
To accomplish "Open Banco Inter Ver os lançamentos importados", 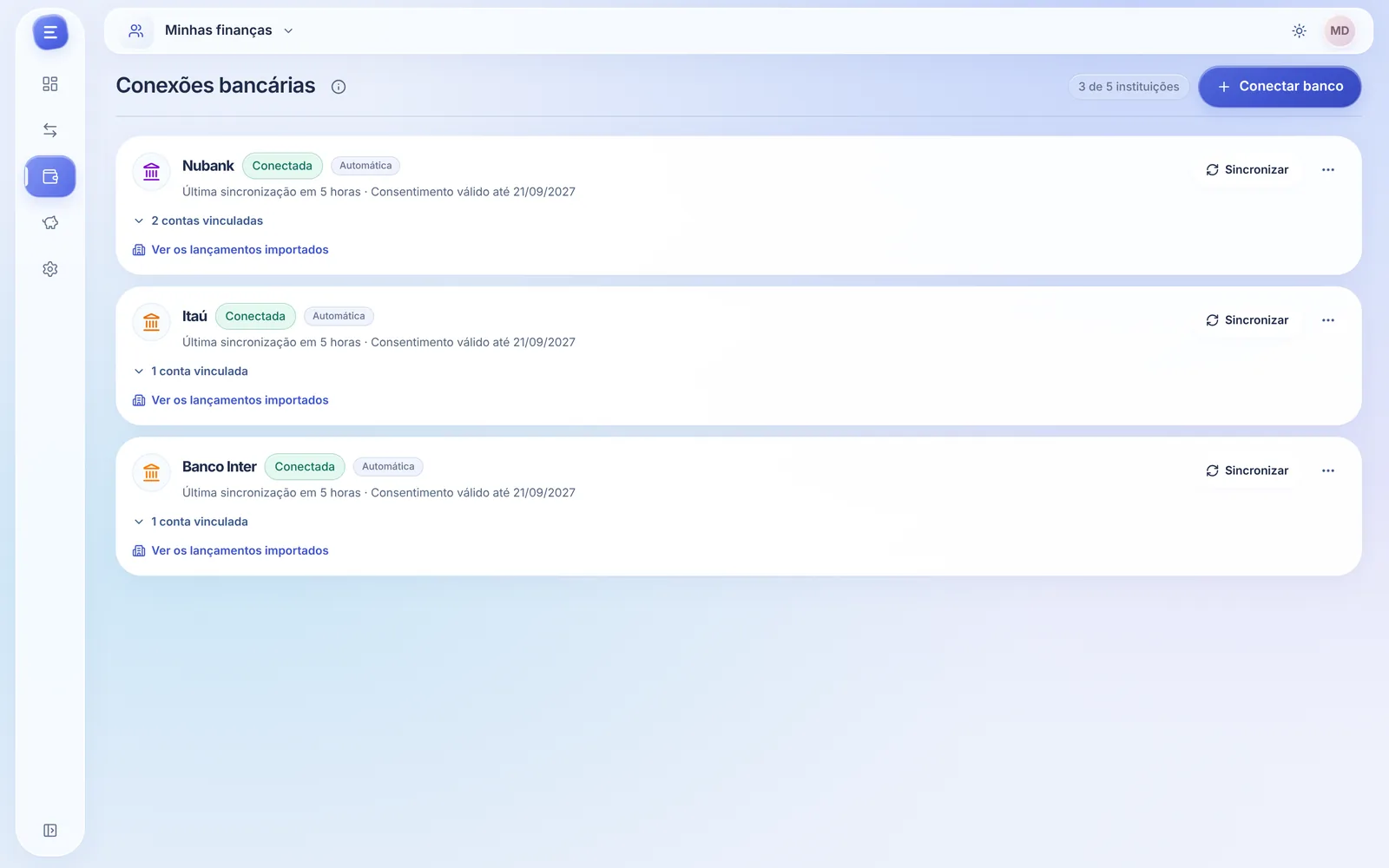I will tap(231, 550).
